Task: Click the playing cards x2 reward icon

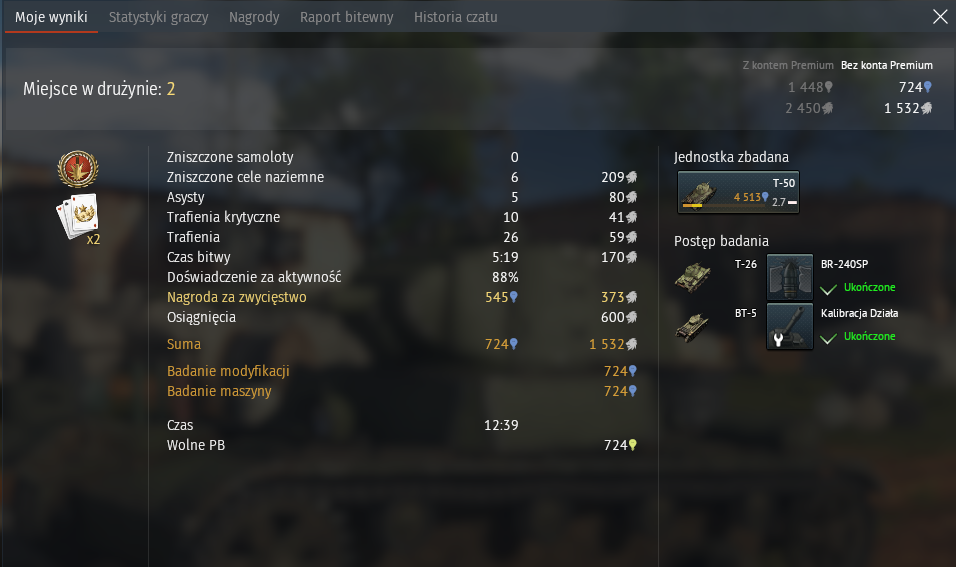Action: (78, 218)
